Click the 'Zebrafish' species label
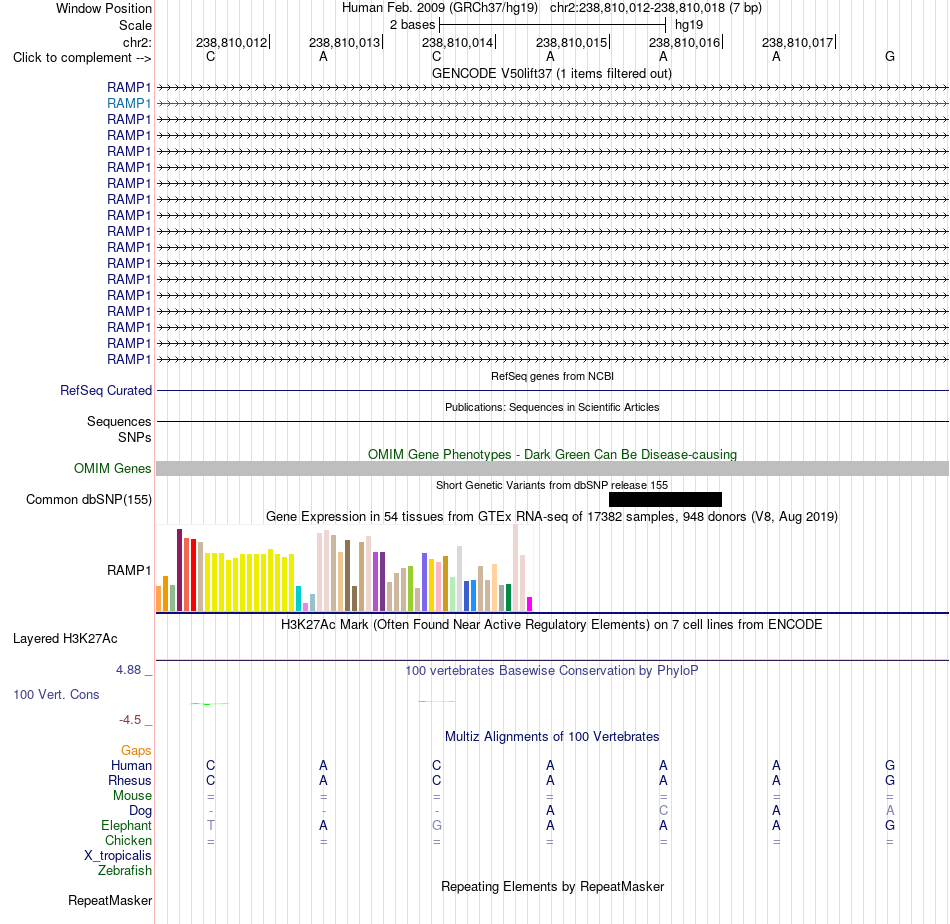This screenshot has width=950, height=924. click(x=124, y=871)
